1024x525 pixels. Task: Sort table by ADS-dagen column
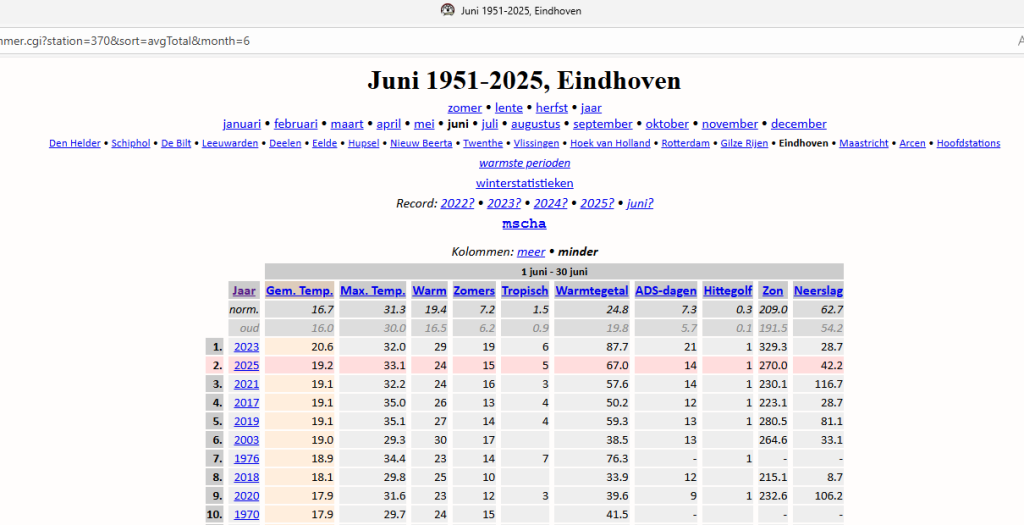point(665,291)
